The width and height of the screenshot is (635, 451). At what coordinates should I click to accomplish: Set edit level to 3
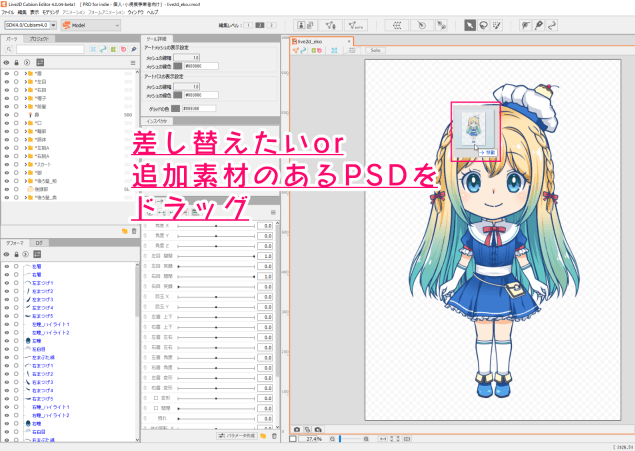point(272,25)
